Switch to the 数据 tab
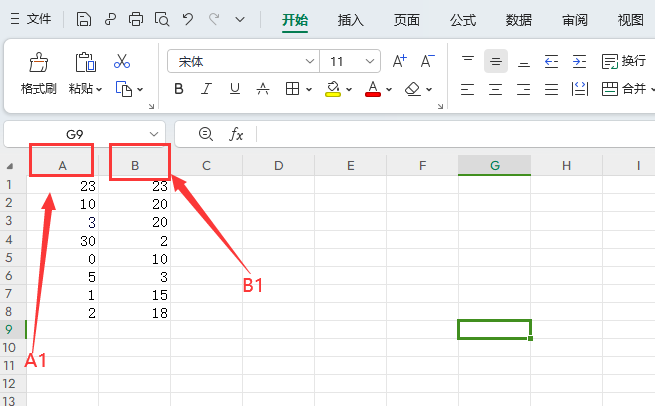This screenshot has height=406, width=655. [x=519, y=20]
